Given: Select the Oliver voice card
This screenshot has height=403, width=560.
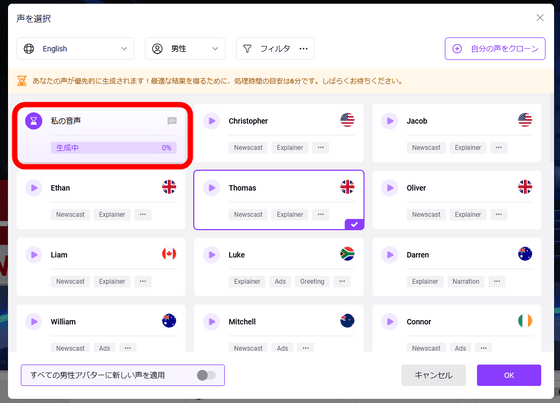Looking at the screenshot, I should (457, 200).
